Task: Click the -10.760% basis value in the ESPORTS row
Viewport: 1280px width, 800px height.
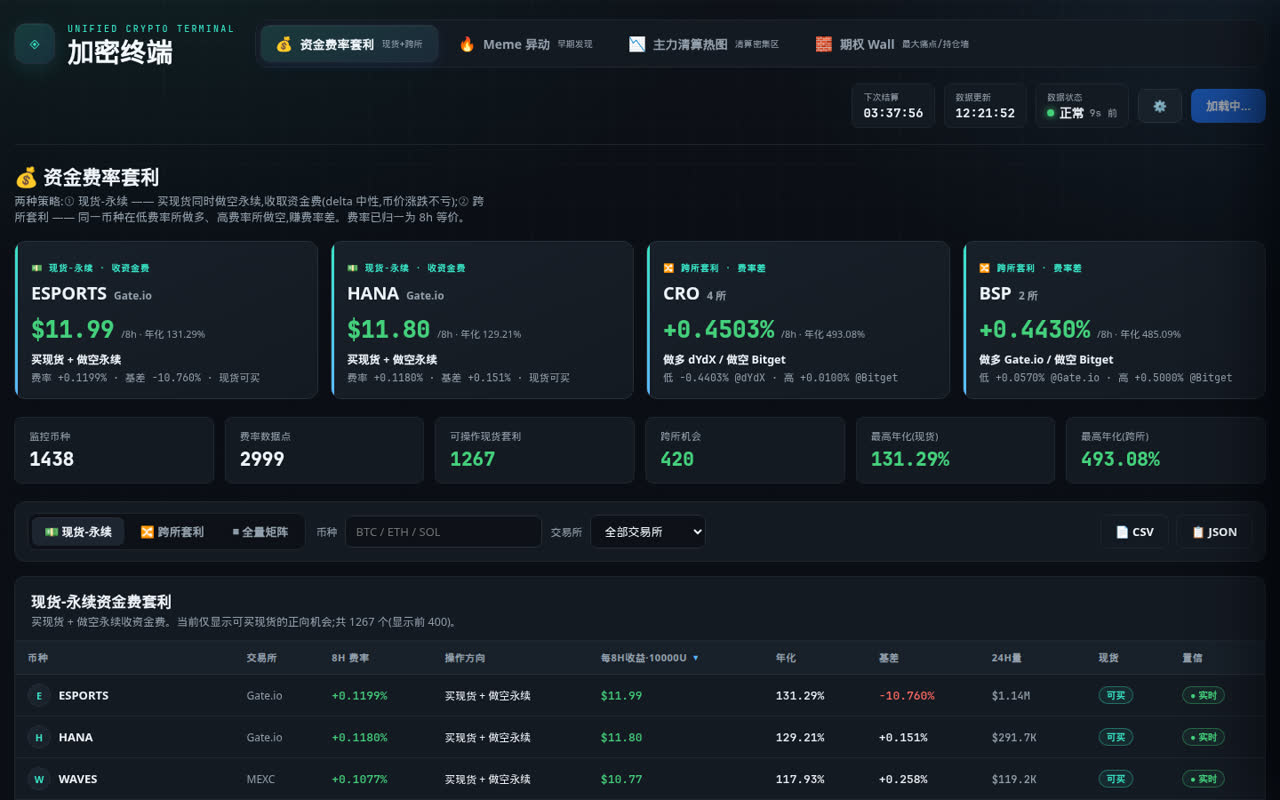Action: (906, 696)
